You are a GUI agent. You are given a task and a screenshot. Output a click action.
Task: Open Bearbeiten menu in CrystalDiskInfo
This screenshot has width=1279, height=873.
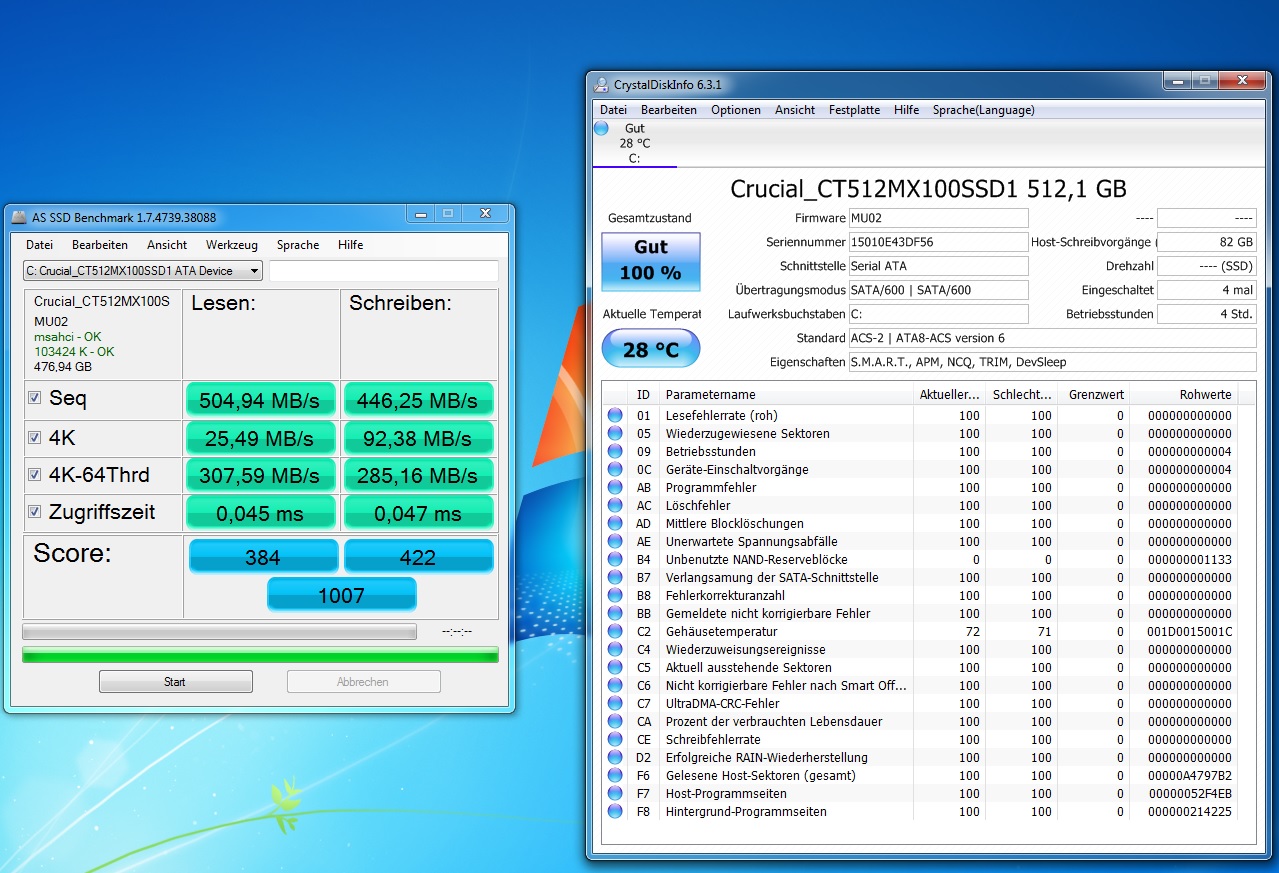pyautogui.click(x=669, y=110)
